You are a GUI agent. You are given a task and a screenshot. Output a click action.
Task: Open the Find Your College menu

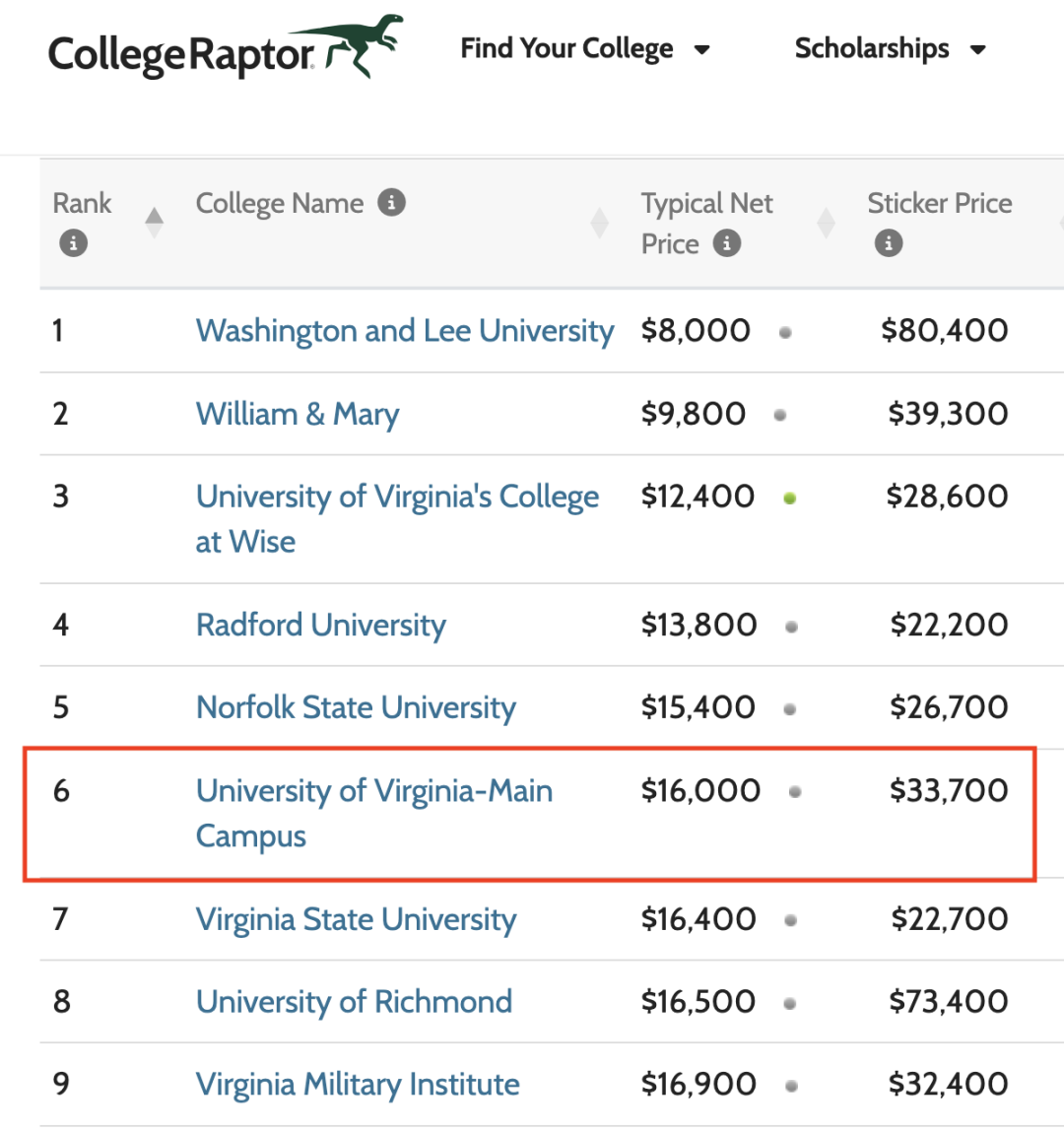(x=585, y=48)
